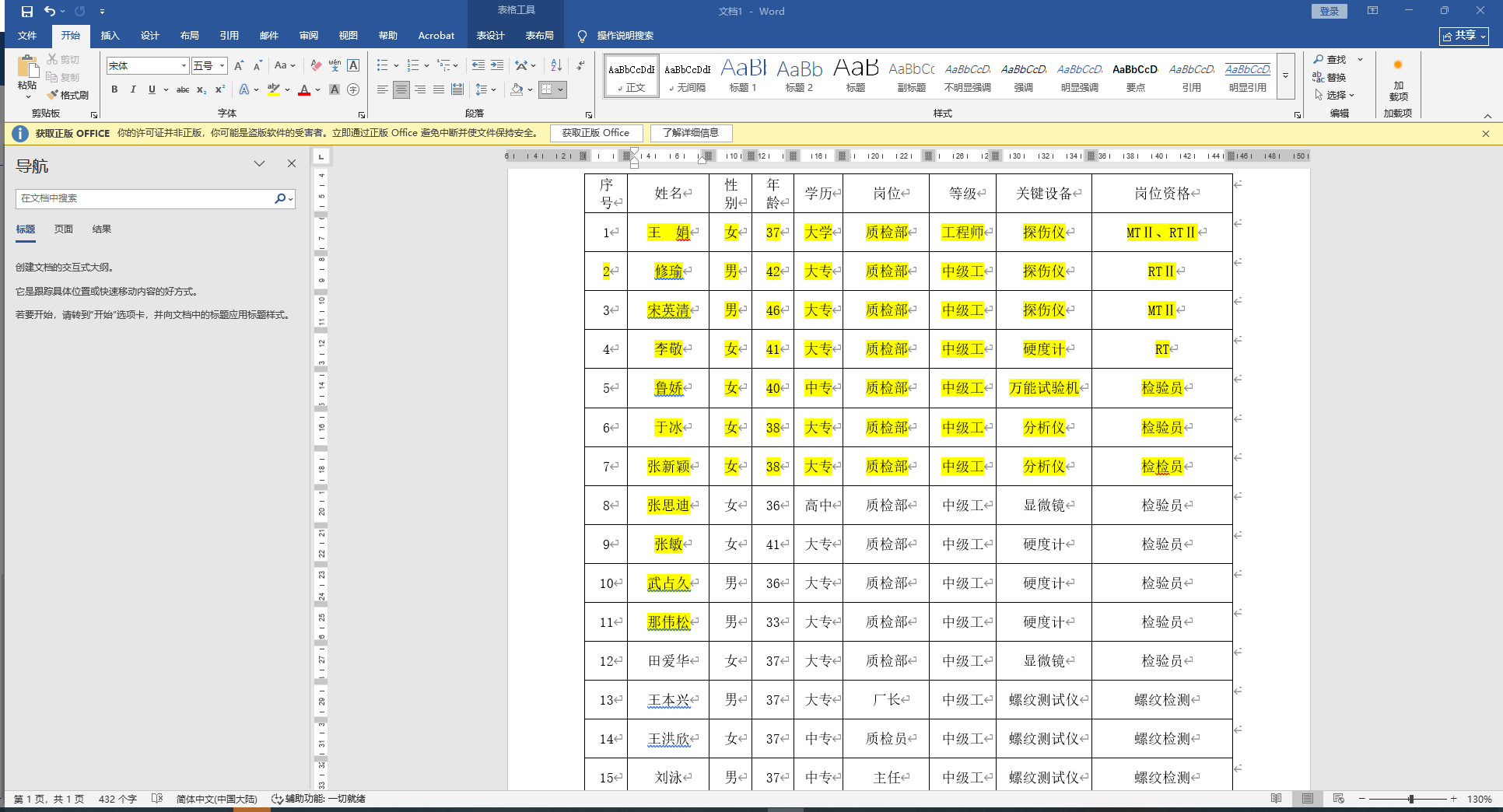
Task: Click the save icon in title bar
Action: point(27,12)
